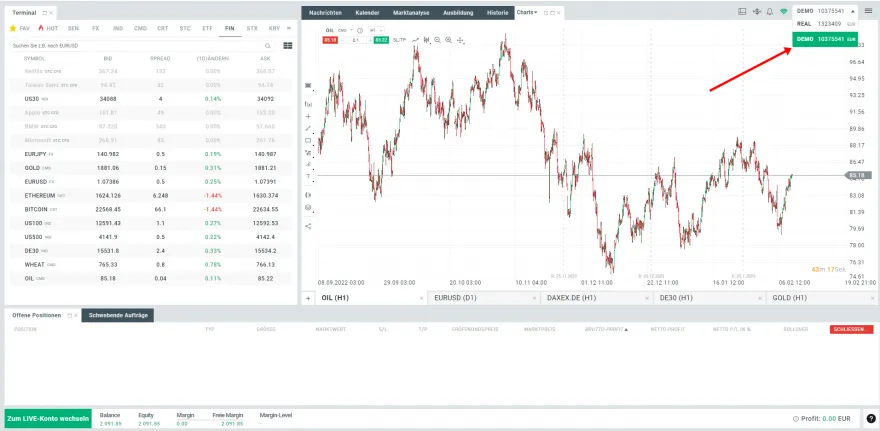
Task: Add a new chart tab with plus
Action: tap(308, 298)
